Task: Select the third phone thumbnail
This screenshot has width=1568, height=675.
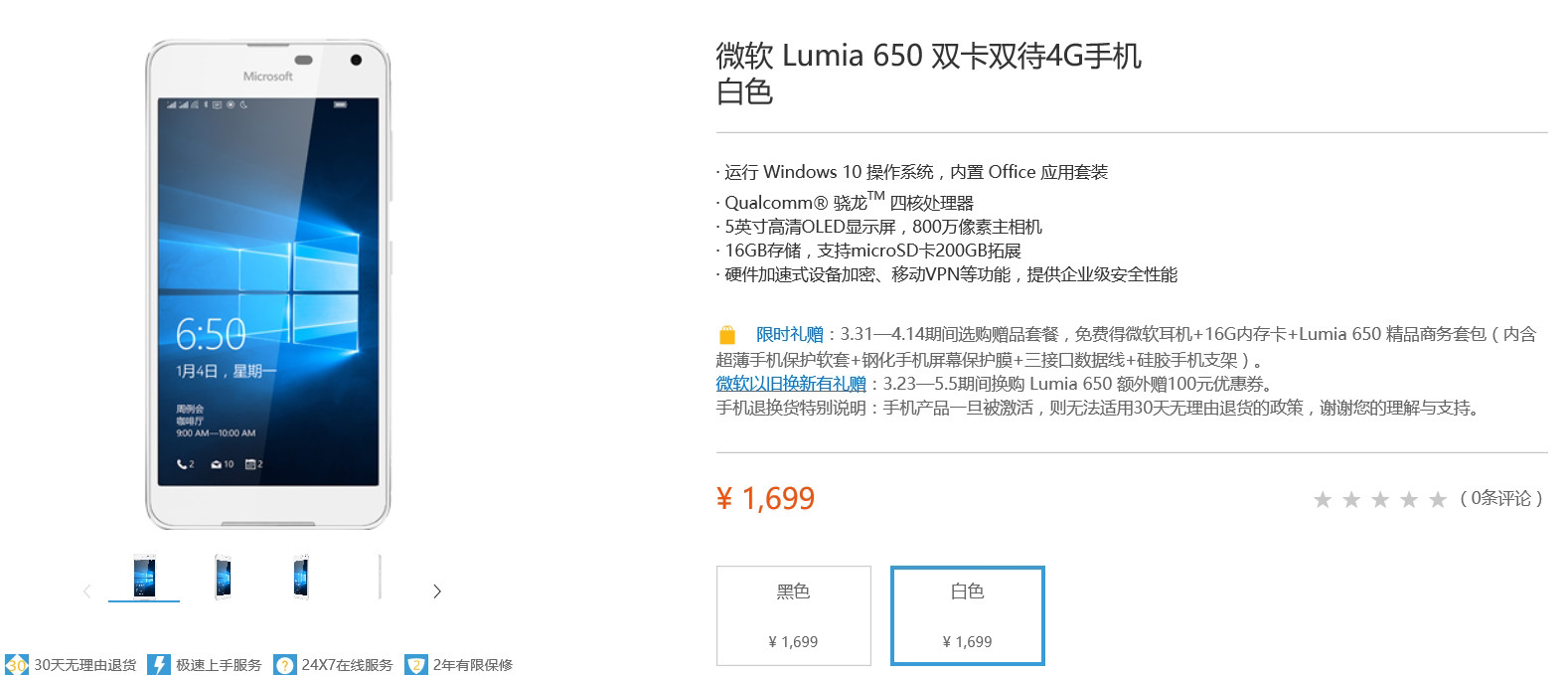Action: pyautogui.click(x=301, y=577)
